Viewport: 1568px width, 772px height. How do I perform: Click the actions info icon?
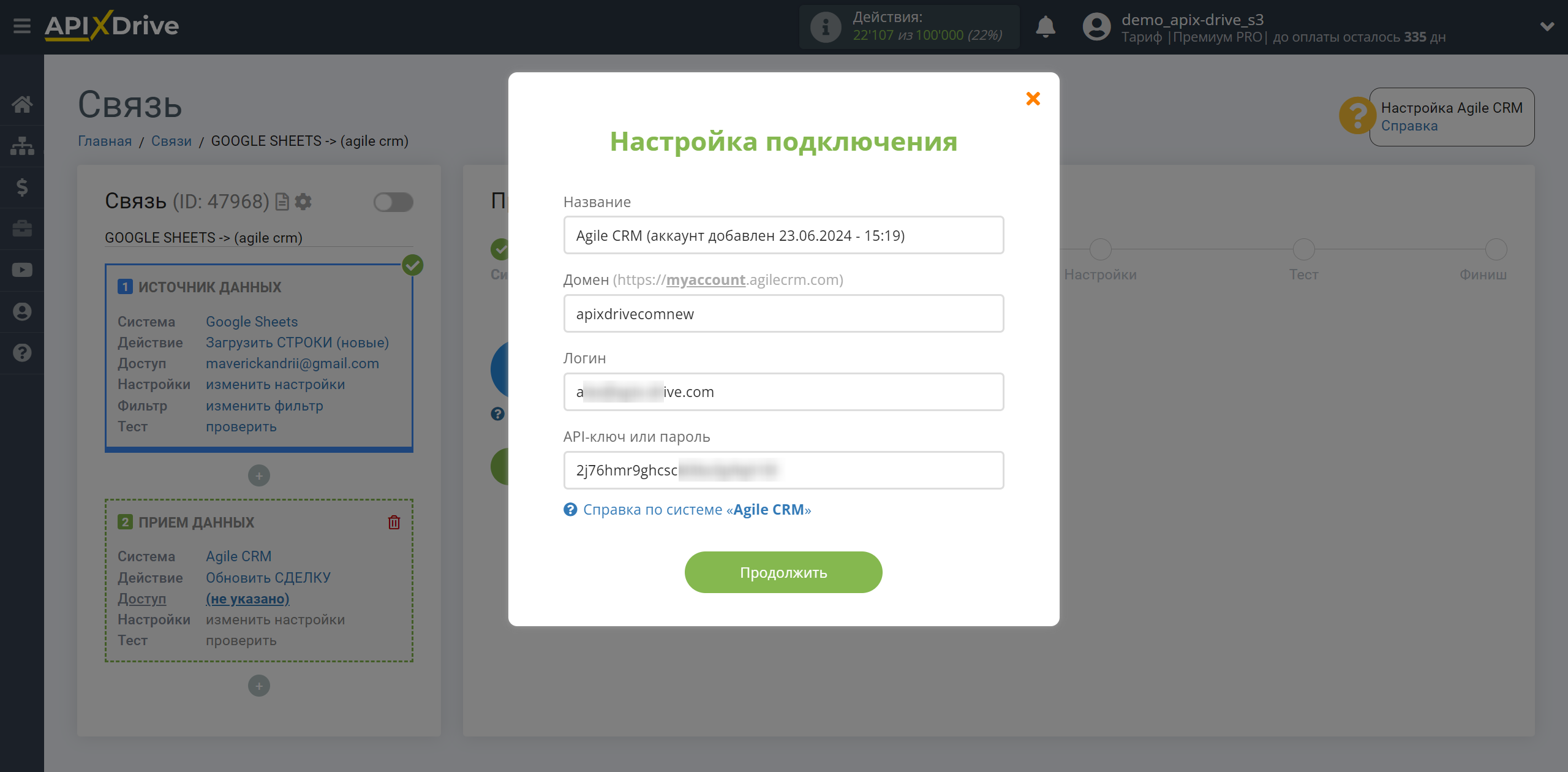coord(825,27)
